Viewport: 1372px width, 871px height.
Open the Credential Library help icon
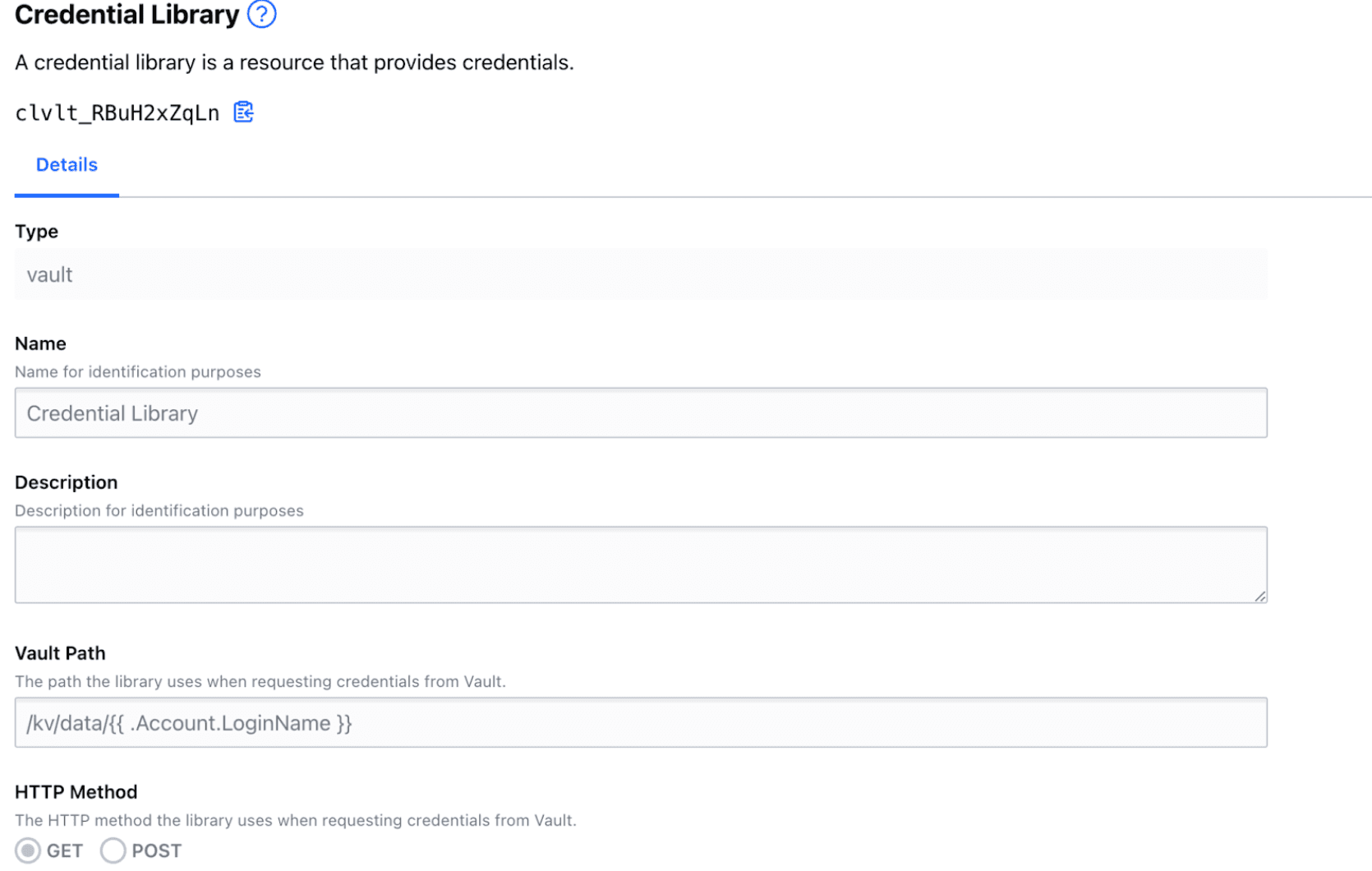point(261,15)
